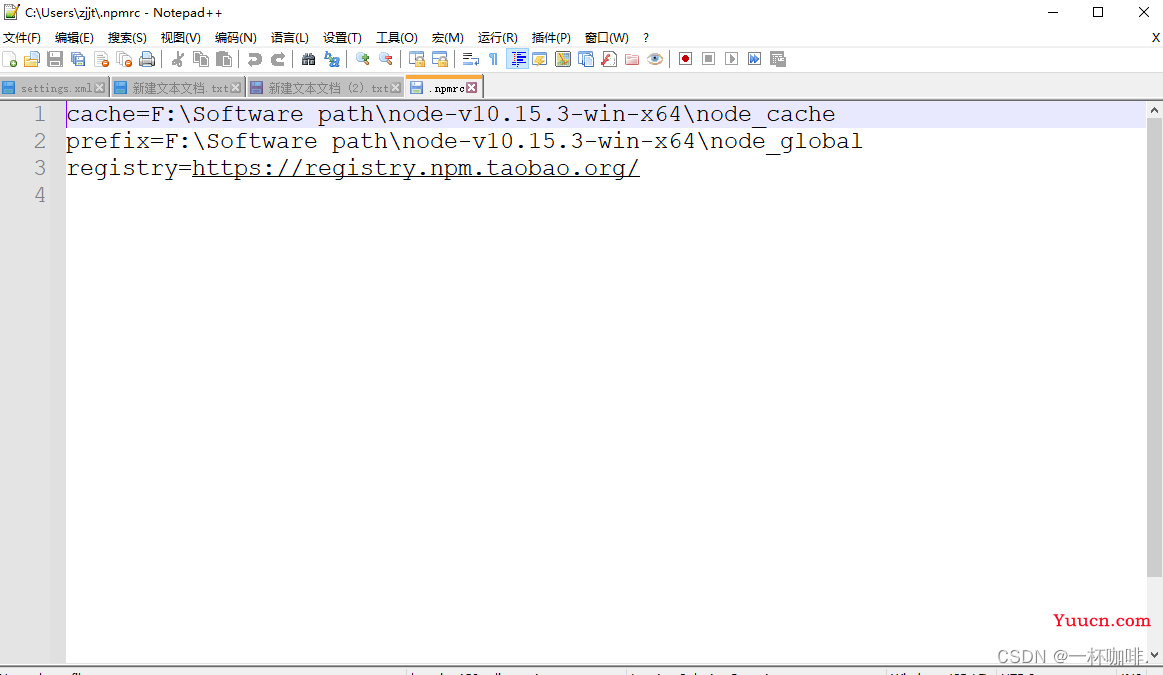Viewport: 1163px width, 675px height.
Task: Click line number 1 in margin
Action: pyautogui.click(x=39, y=114)
